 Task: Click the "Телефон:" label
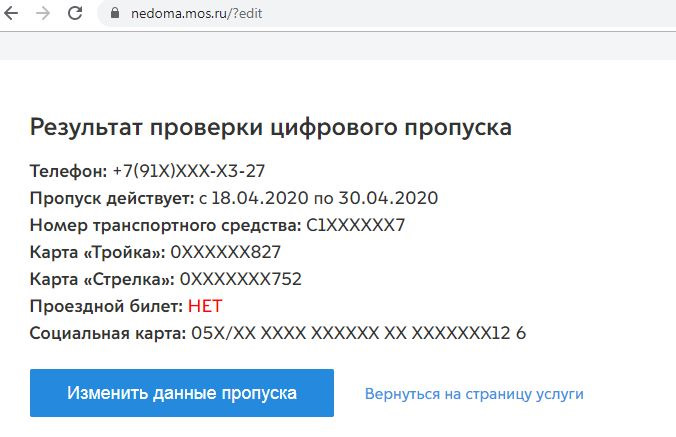(68, 171)
